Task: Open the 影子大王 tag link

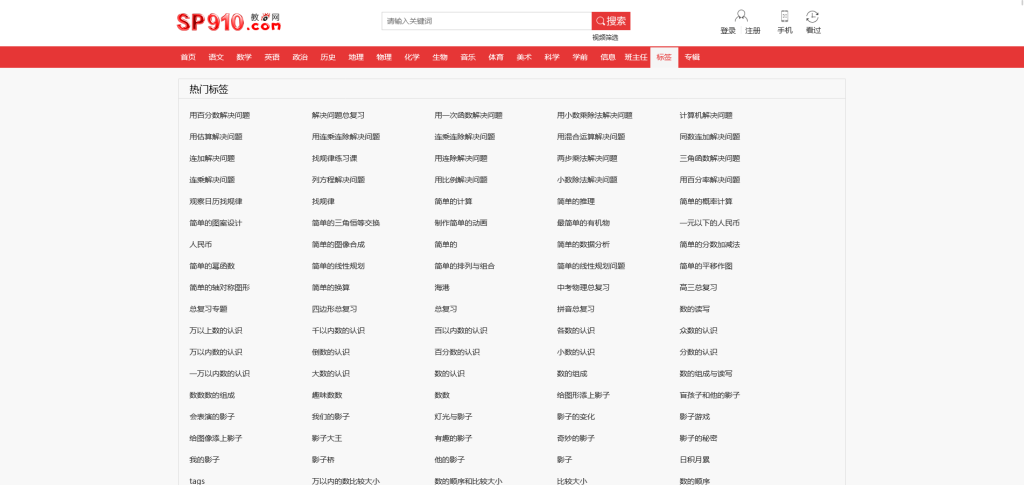Action: click(x=327, y=438)
